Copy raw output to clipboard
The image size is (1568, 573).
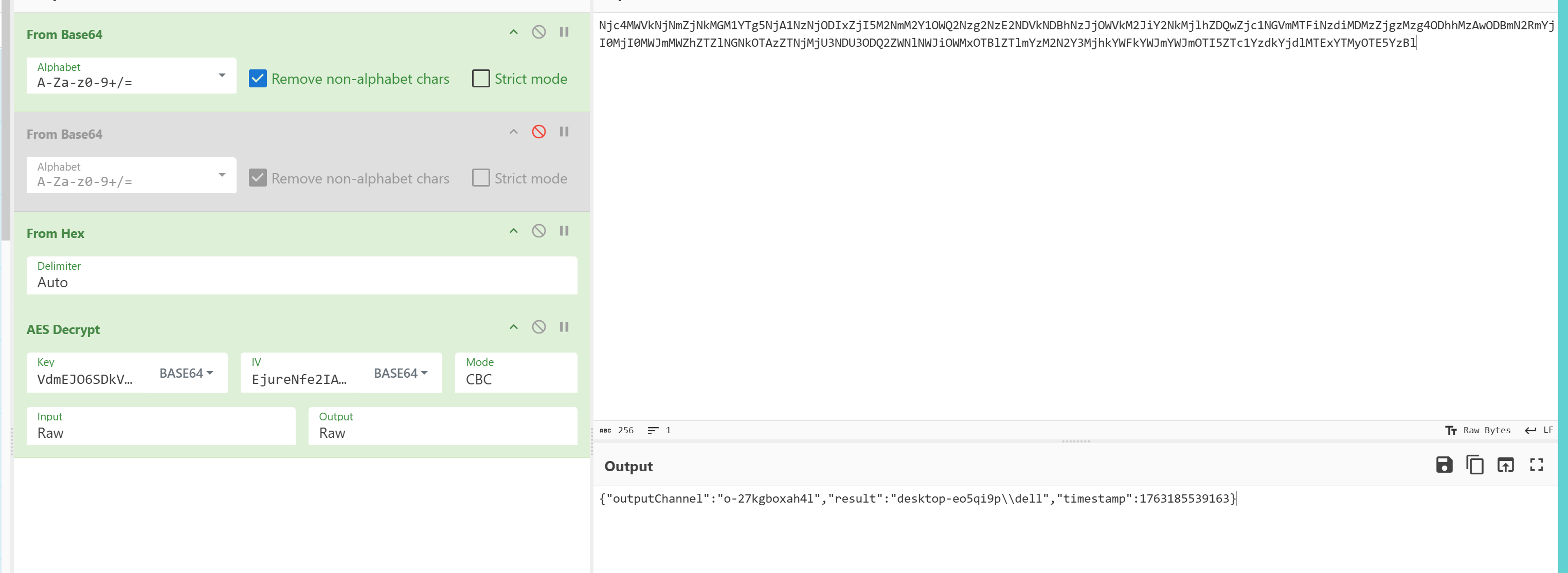1474,465
